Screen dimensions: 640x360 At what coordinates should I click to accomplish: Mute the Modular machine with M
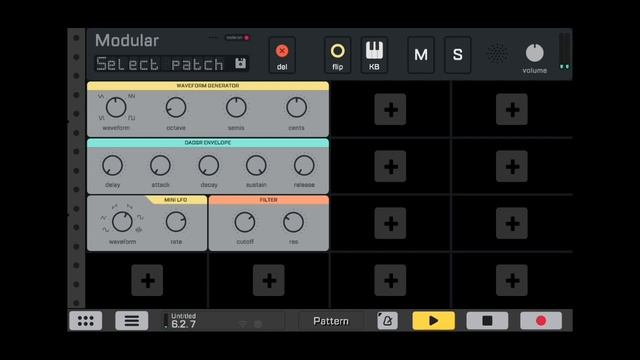(421, 55)
